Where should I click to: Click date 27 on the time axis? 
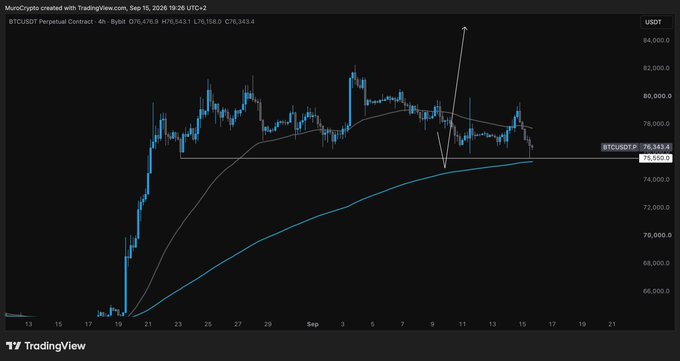(238, 324)
